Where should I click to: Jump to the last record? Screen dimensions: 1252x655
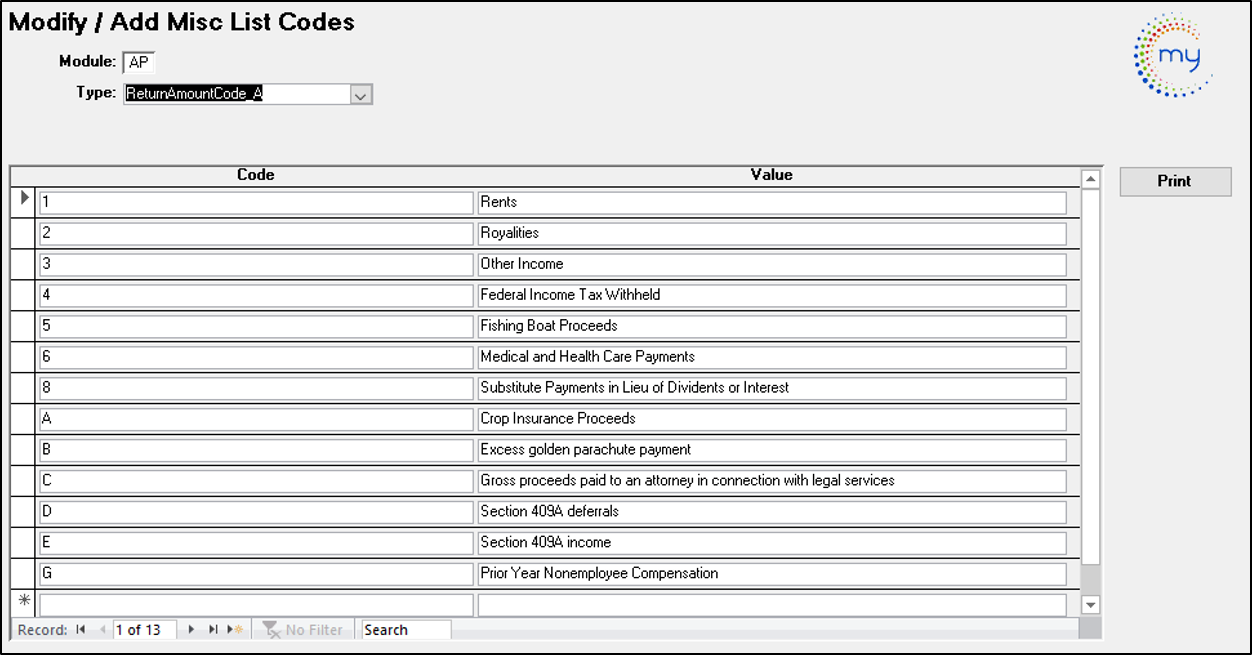(x=212, y=630)
